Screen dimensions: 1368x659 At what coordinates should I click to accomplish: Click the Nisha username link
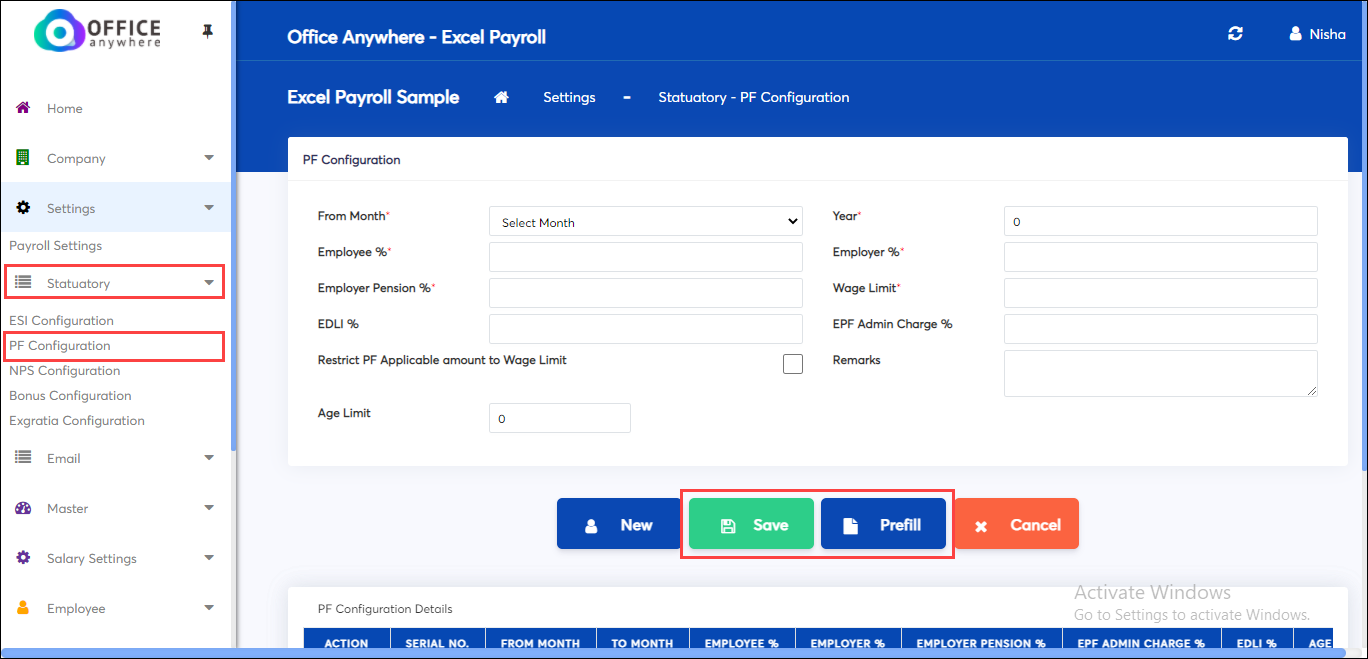pos(1328,34)
